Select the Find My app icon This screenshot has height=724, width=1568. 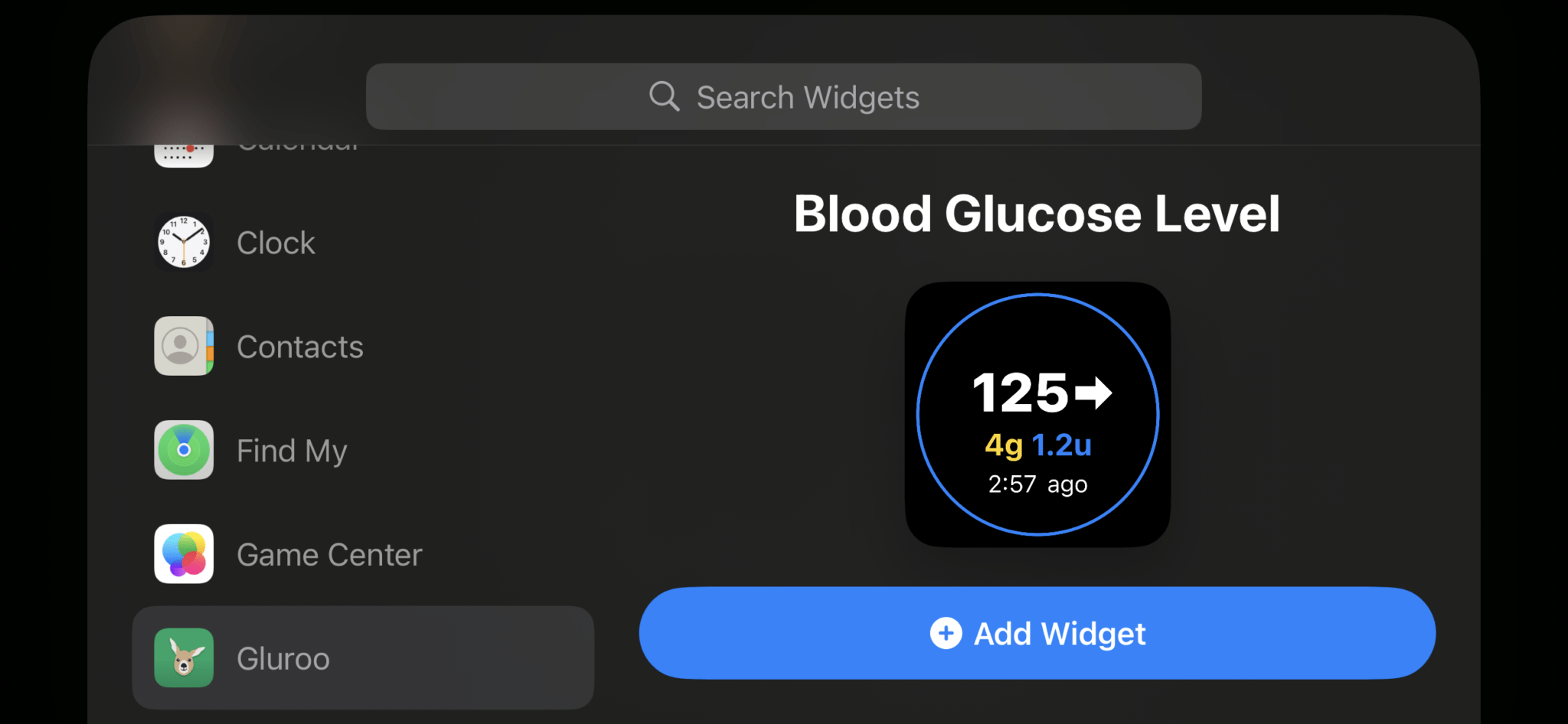click(x=184, y=450)
